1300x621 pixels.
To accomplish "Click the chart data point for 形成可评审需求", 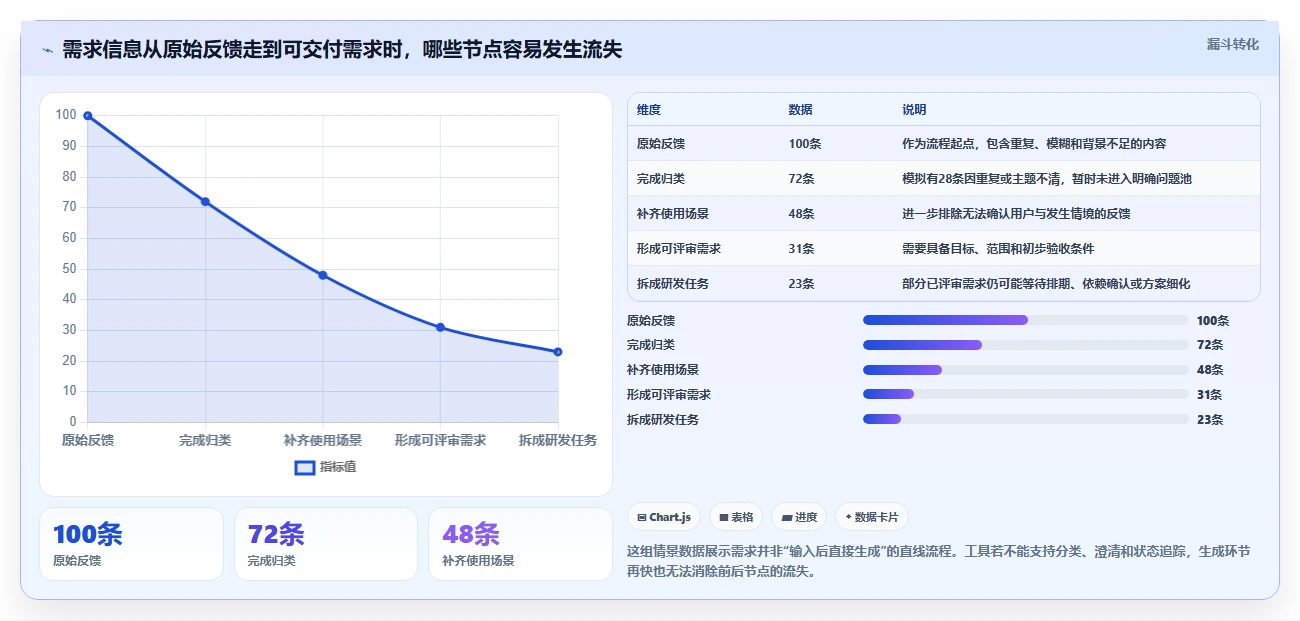I will coord(440,327).
